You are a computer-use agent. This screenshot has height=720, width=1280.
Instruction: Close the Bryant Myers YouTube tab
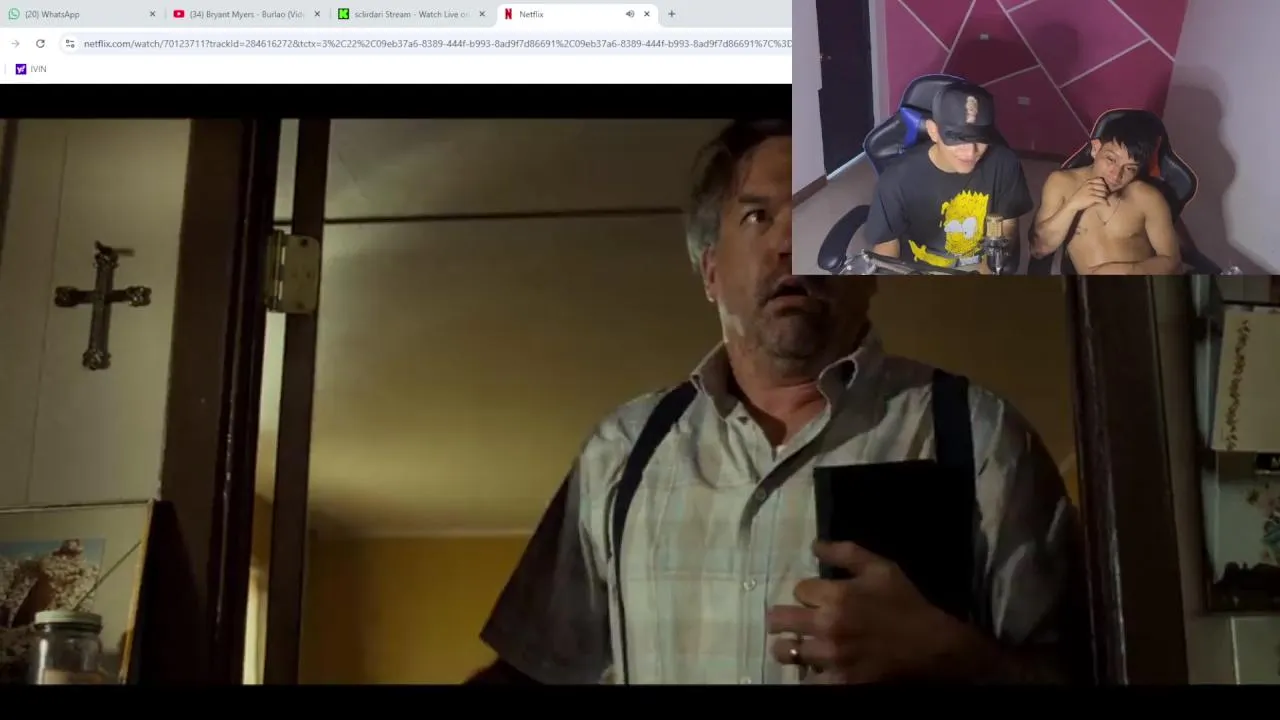click(317, 14)
